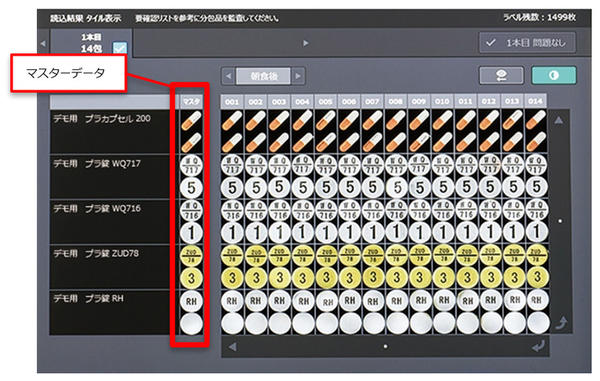600x381 pixels.
Task: Click the right arrow in the tab strip
Action: (305, 43)
